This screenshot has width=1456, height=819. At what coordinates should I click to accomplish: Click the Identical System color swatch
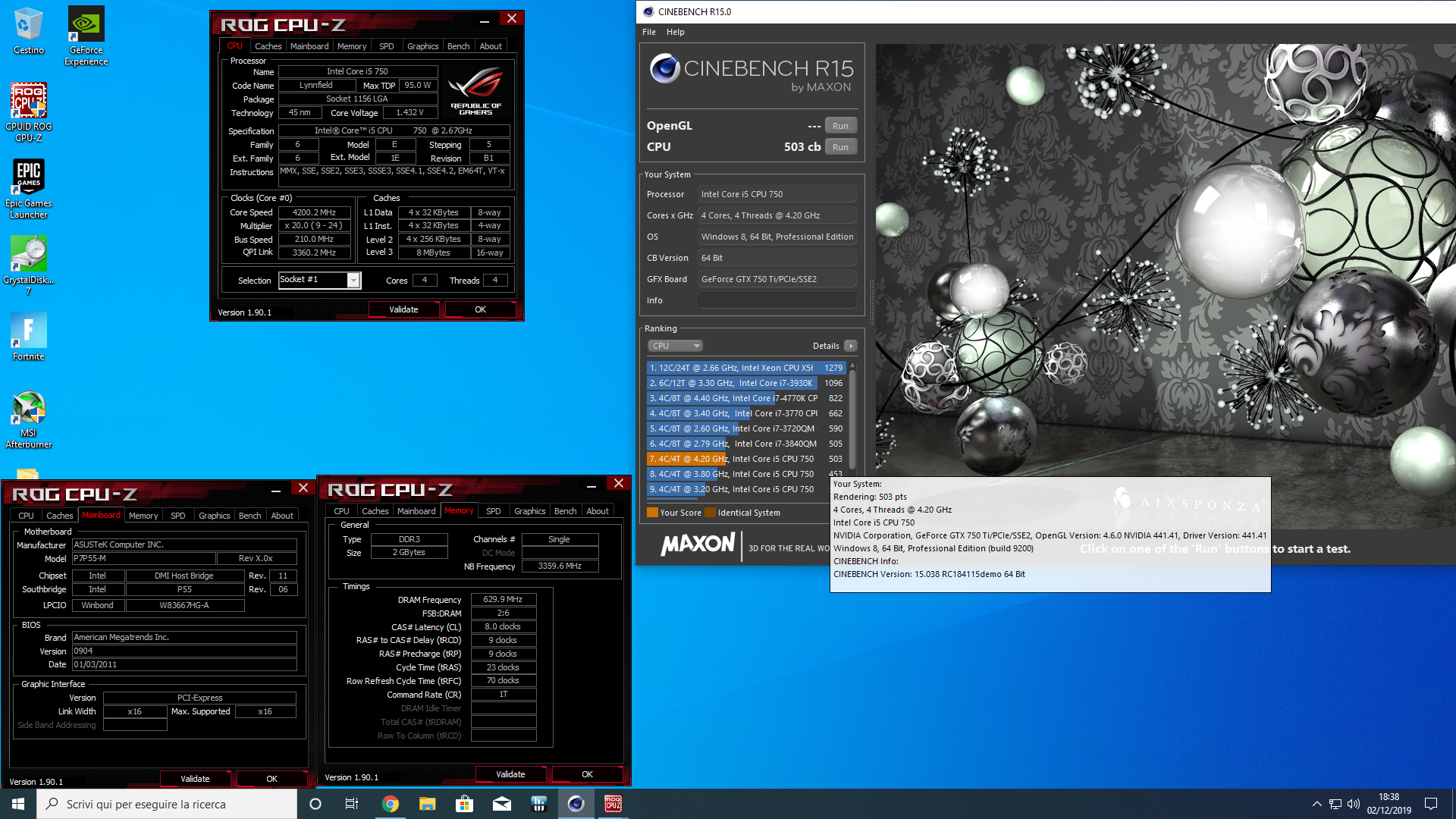710,513
